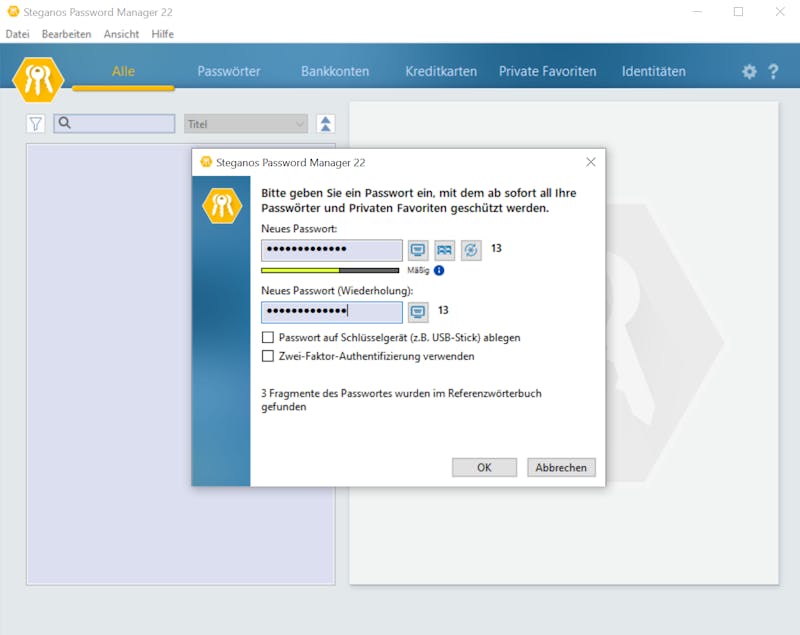The height and width of the screenshot is (635, 800).
Task: Minimize the main Steganos window
Action: coord(697,11)
